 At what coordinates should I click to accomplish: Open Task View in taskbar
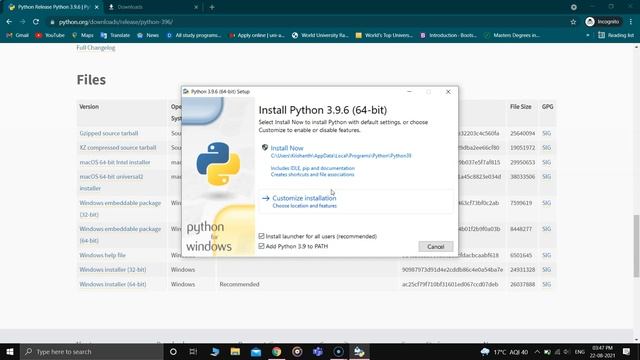tap(193, 351)
